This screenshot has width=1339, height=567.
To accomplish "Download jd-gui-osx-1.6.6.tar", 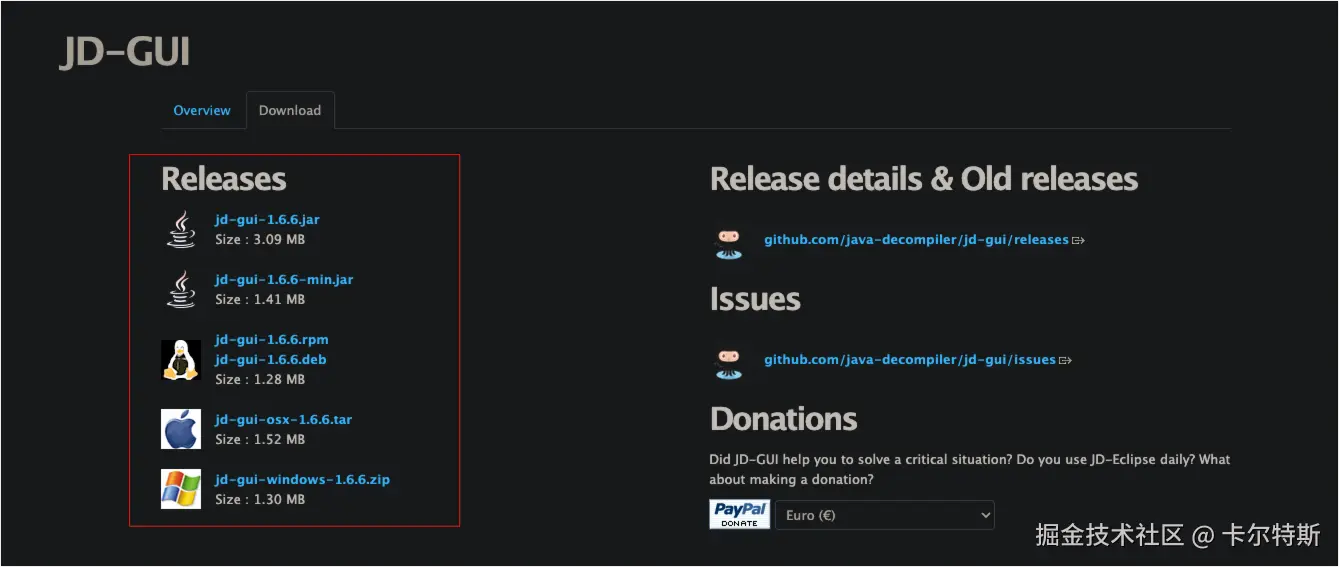I will coord(283,419).
